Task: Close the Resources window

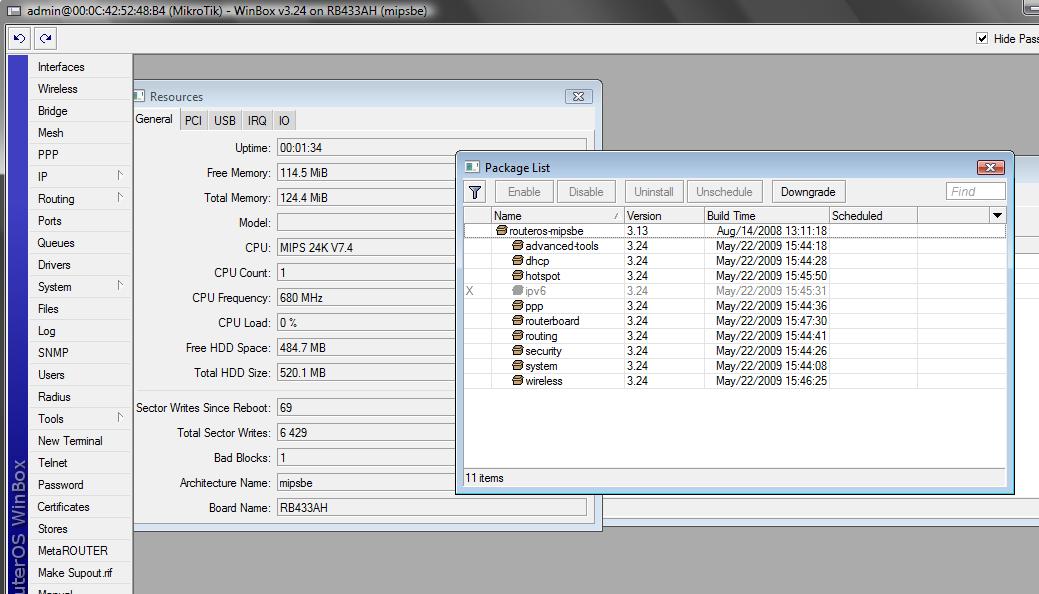Action: [x=578, y=96]
